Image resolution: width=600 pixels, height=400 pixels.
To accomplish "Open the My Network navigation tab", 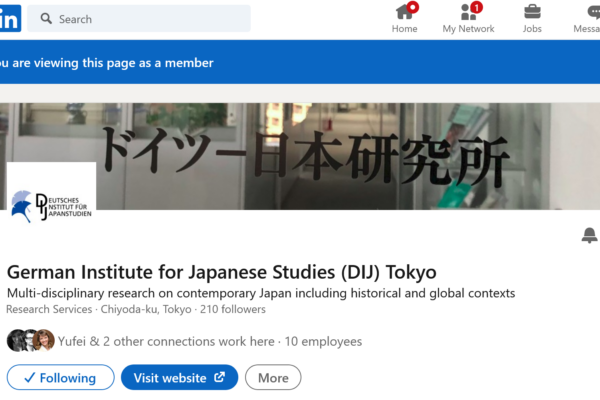I will click(468, 18).
